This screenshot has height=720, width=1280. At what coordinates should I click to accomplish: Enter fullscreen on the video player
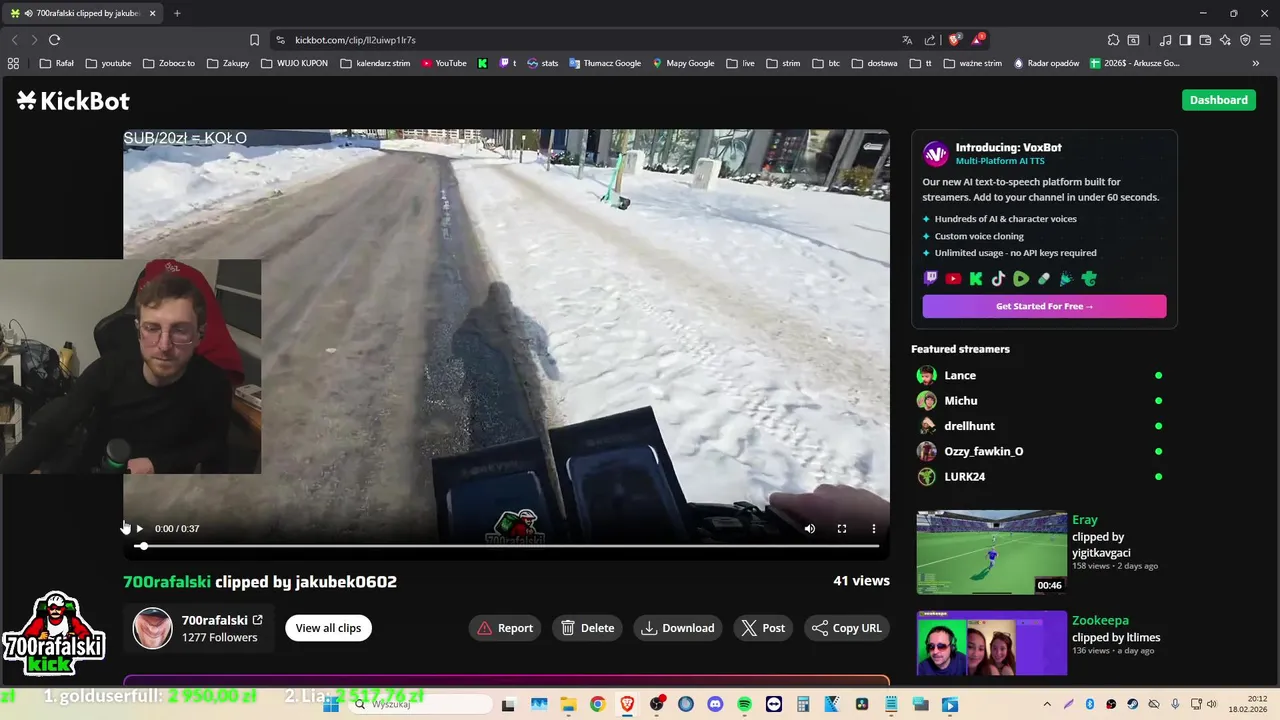click(x=842, y=529)
